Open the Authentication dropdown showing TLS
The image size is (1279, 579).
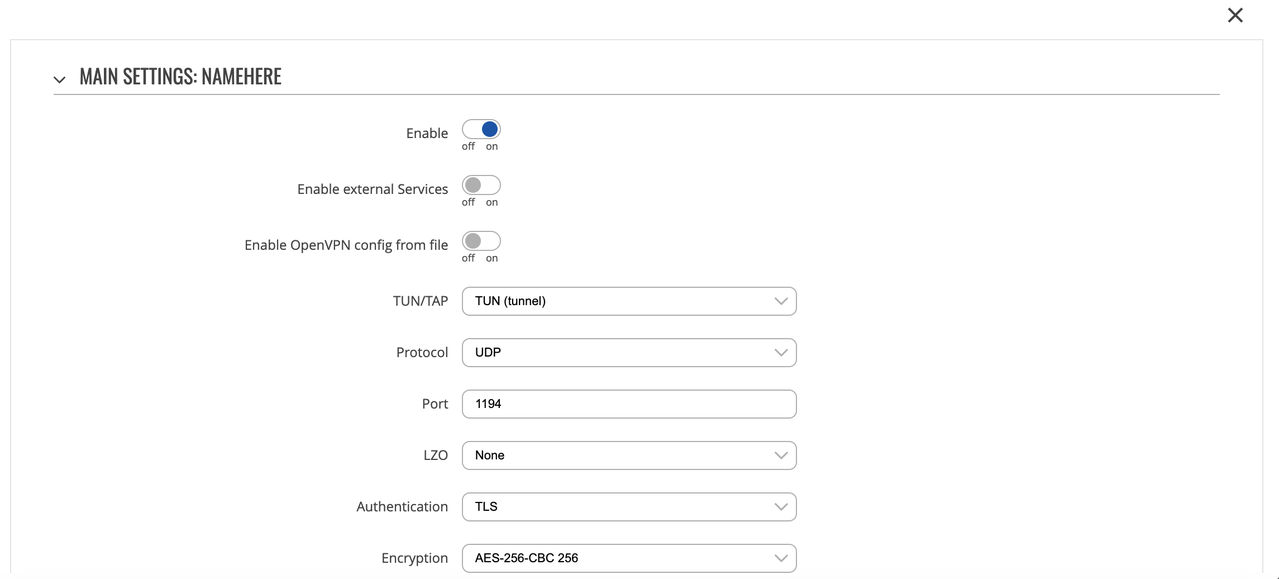[628, 507]
